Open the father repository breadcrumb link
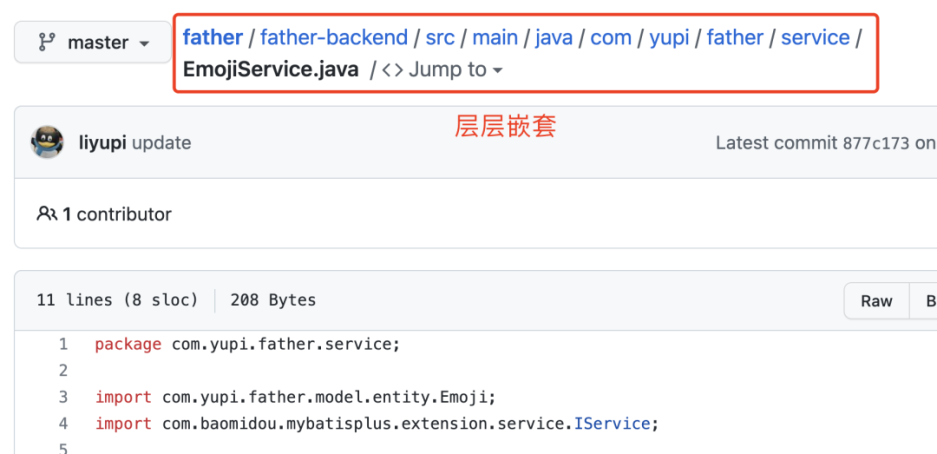This screenshot has height=454, width=937. [x=213, y=38]
